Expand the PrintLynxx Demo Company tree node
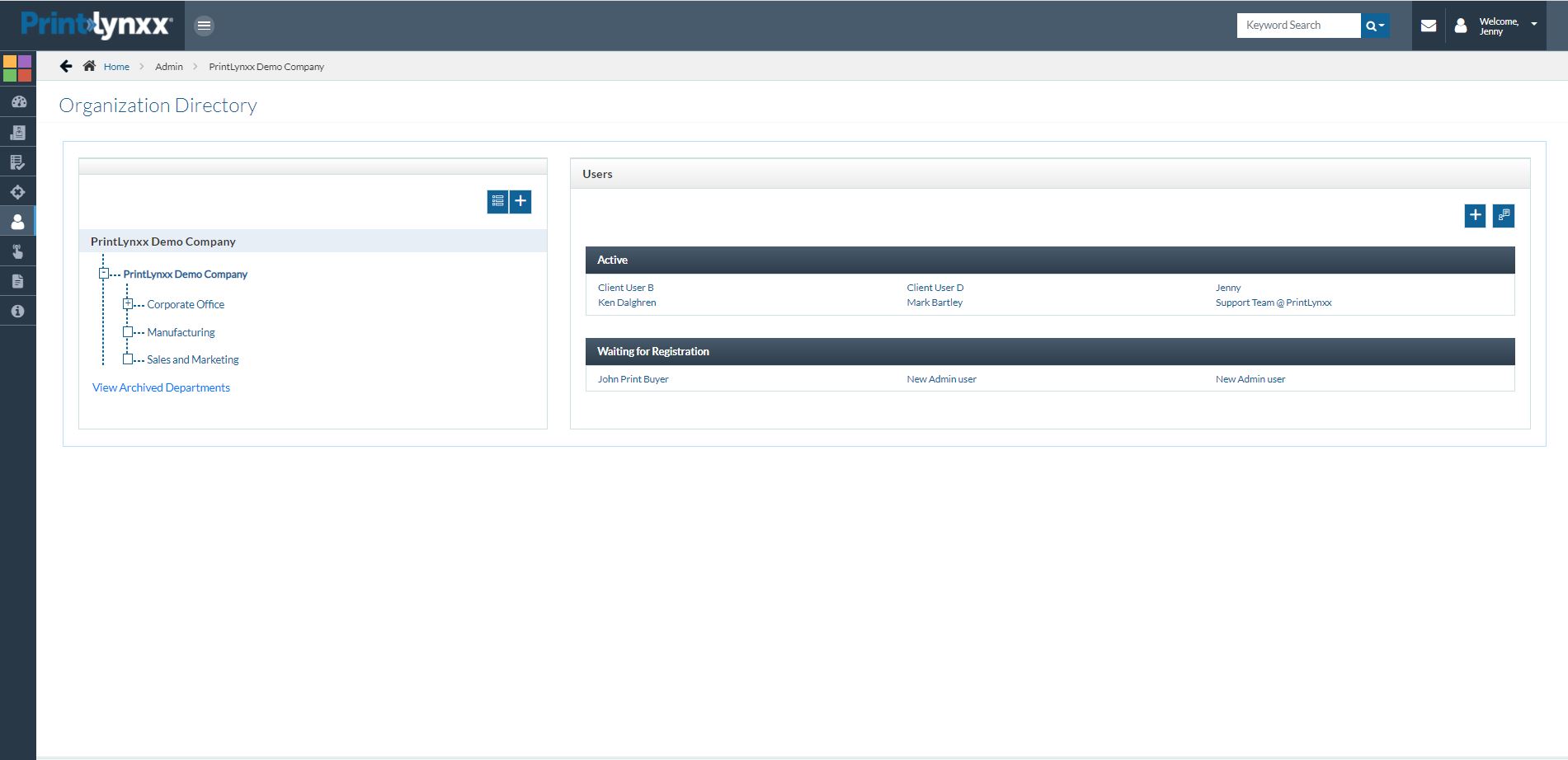The image size is (1568, 760). pos(103,273)
